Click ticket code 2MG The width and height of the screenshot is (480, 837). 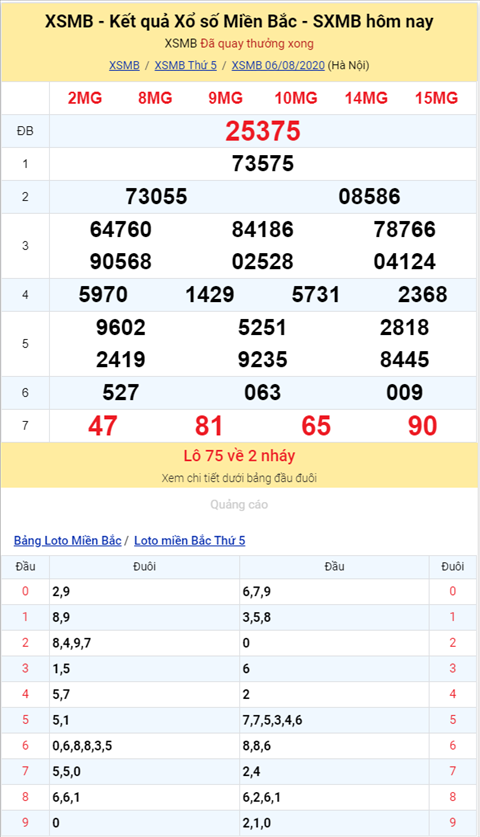point(84,98)
